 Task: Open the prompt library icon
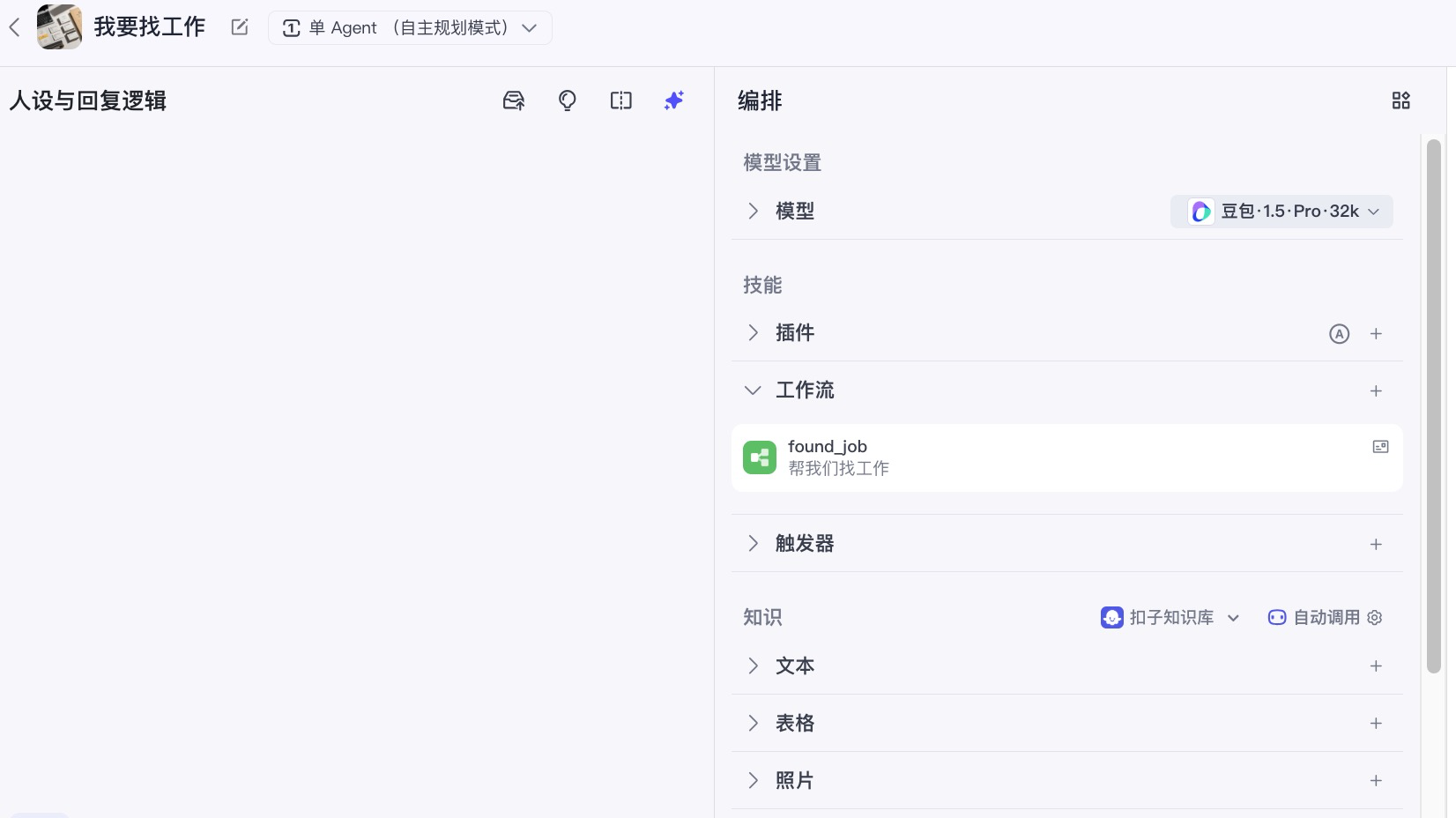coord(514,100)
